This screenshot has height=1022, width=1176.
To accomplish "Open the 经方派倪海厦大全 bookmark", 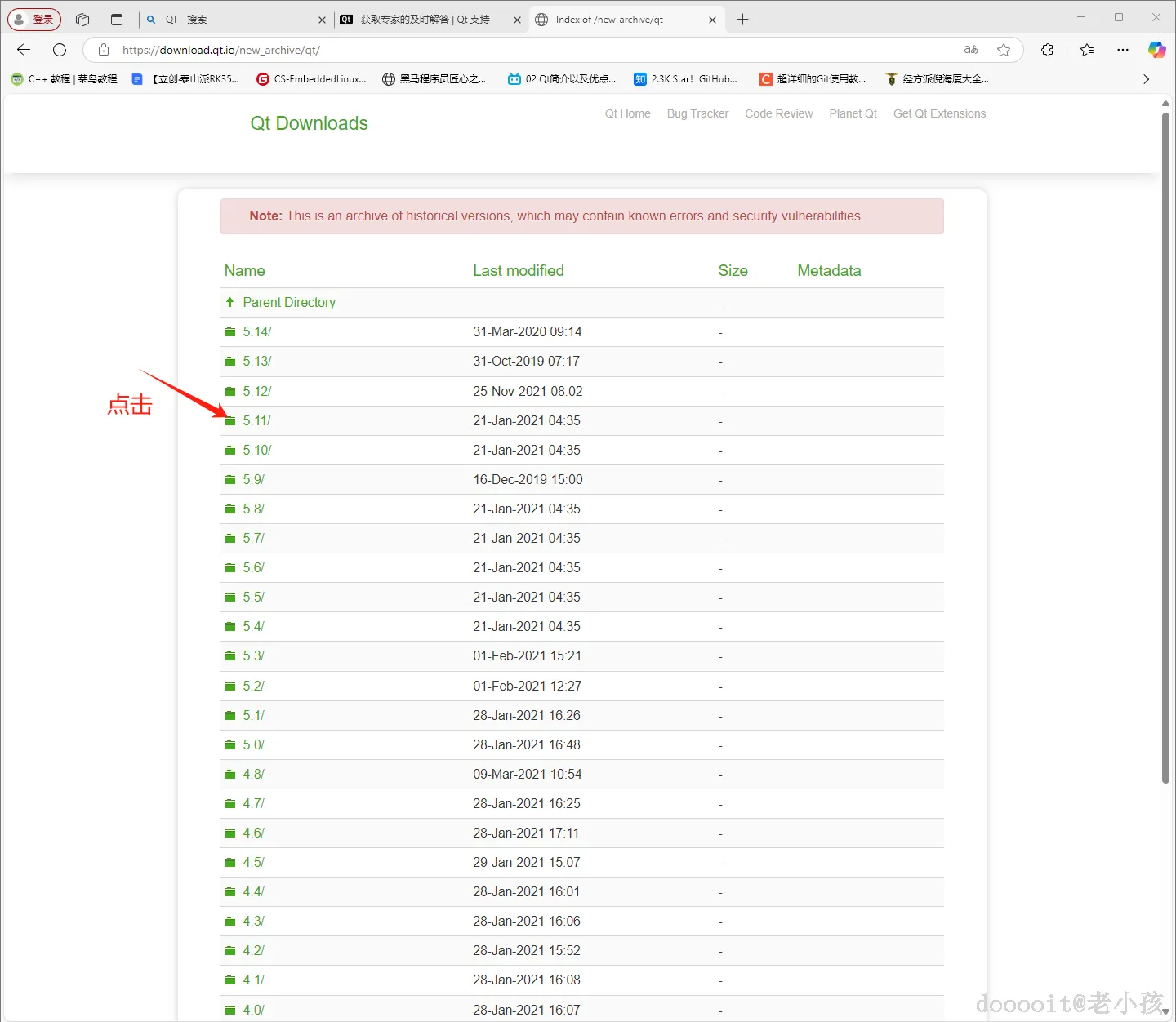I will pyautogui.click(x=937, y=79).
